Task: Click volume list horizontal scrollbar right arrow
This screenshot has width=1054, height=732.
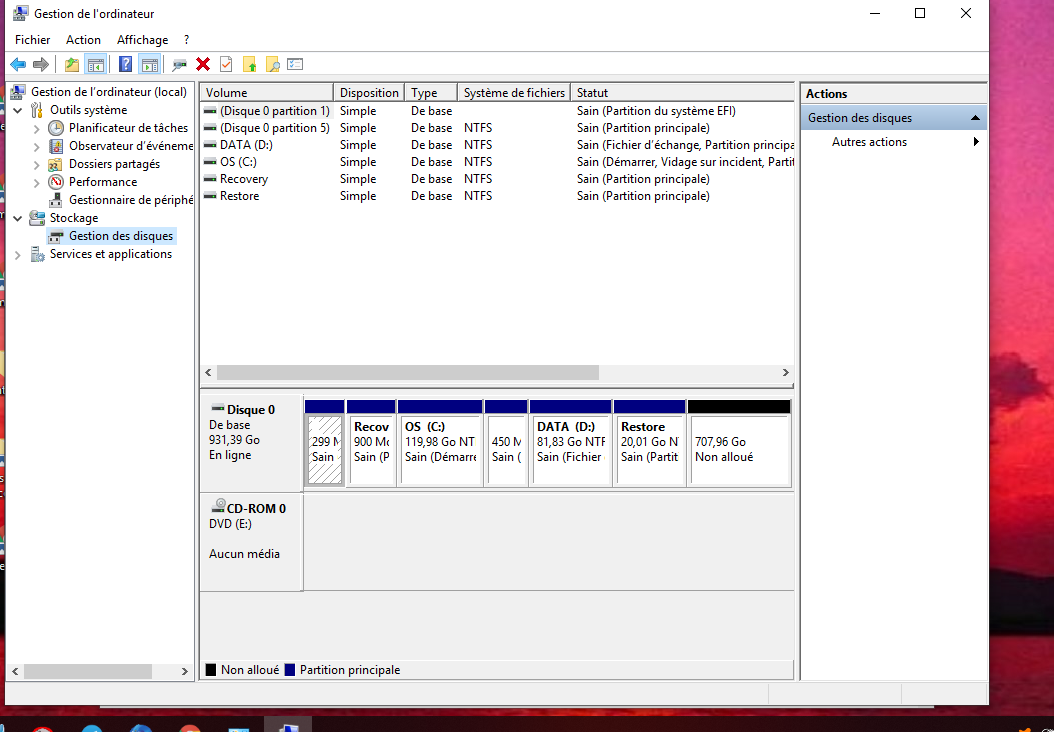Action: (x=785, y=372)
